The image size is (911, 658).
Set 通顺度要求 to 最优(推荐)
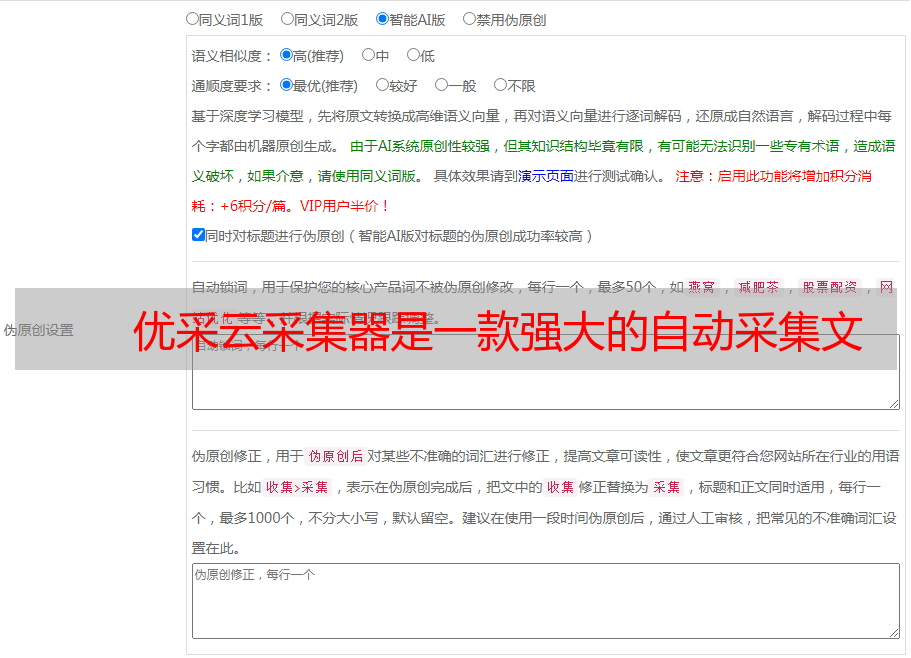(x=286, y=85)
